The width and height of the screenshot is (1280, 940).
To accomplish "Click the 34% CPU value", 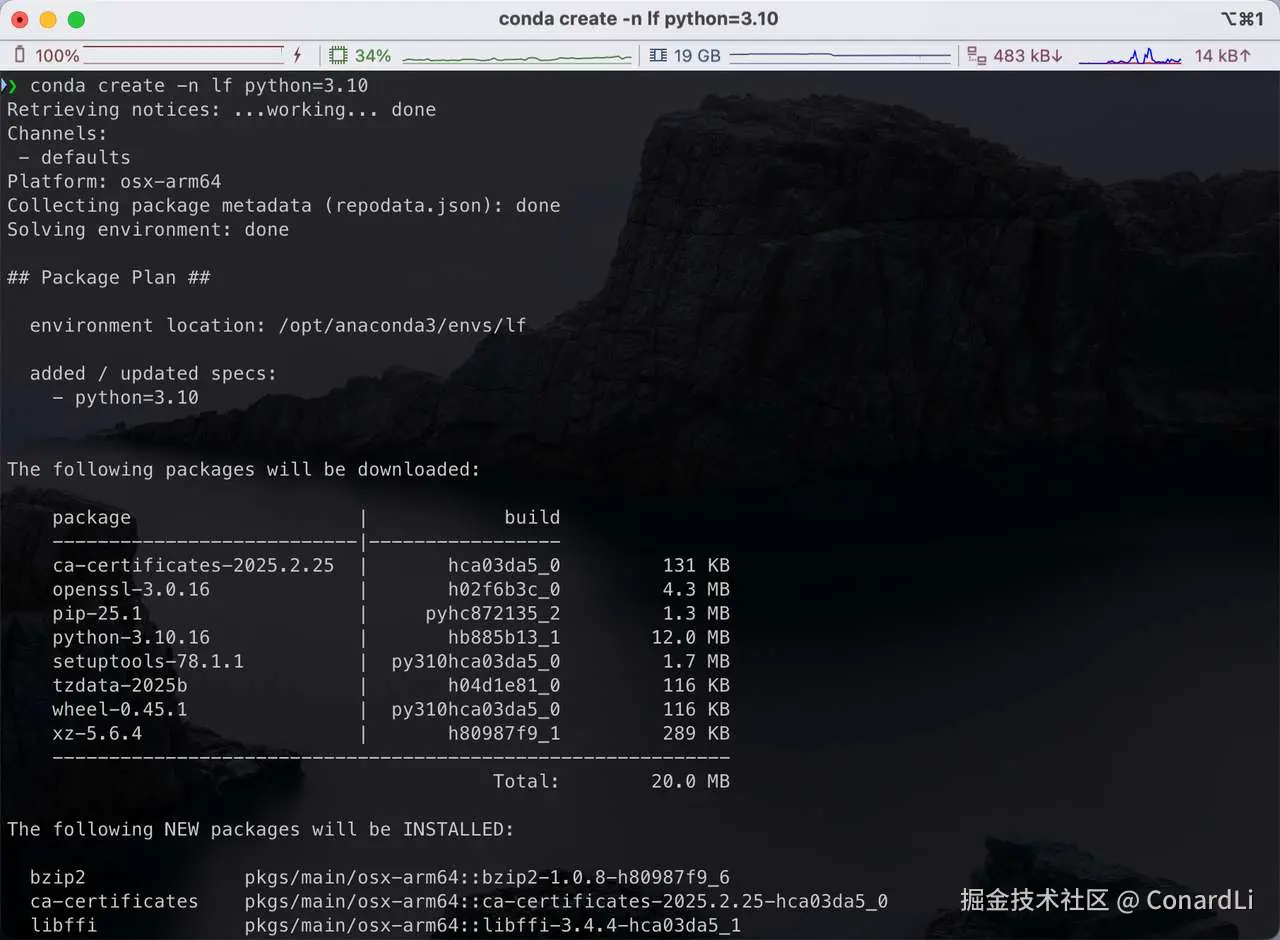I will click(373, 56).
